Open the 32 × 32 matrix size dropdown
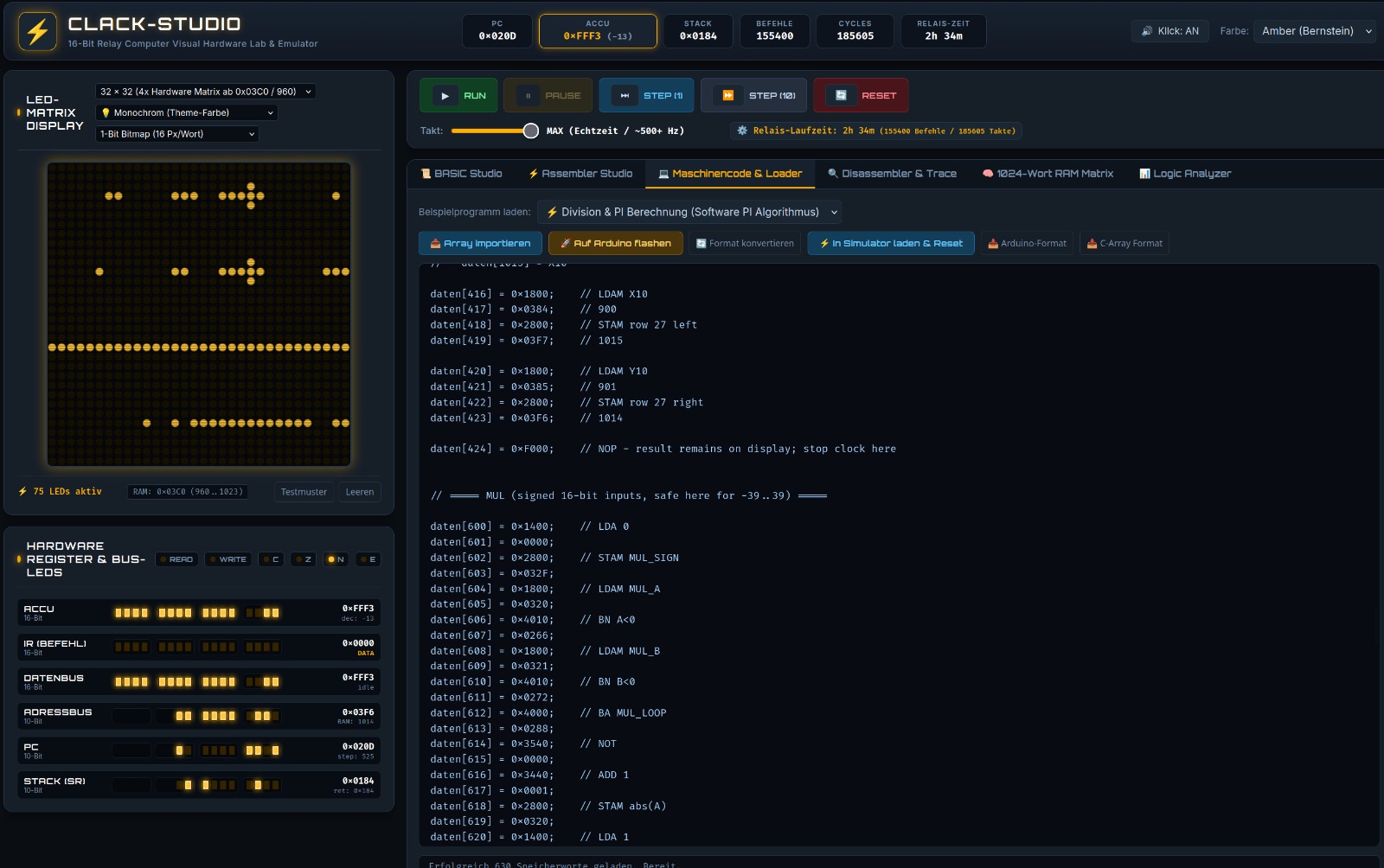Image resolution: width=1384 pixels, height=868 pixels. [x=205, y=92]
